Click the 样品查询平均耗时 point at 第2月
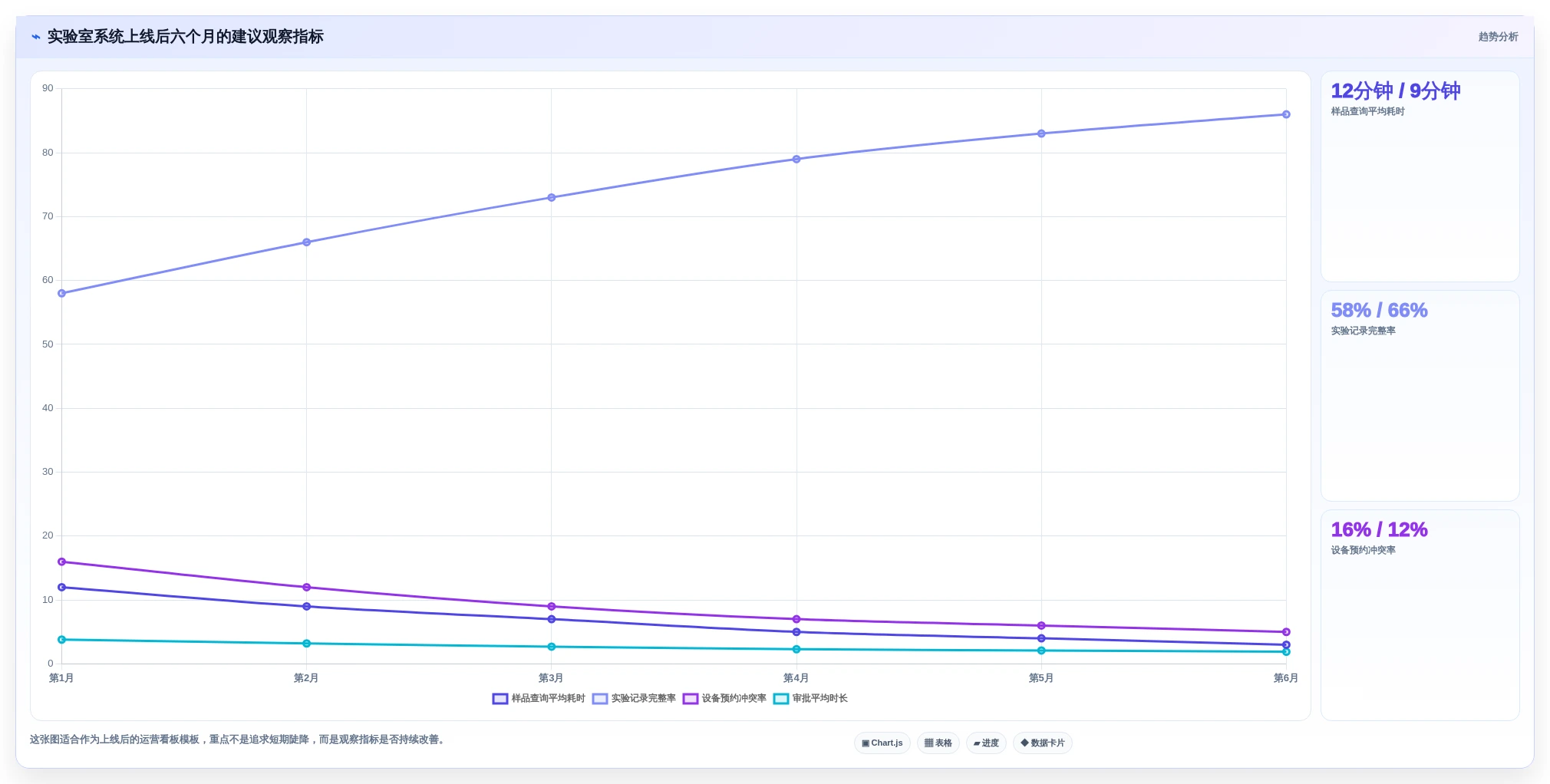 click(307, 606)
